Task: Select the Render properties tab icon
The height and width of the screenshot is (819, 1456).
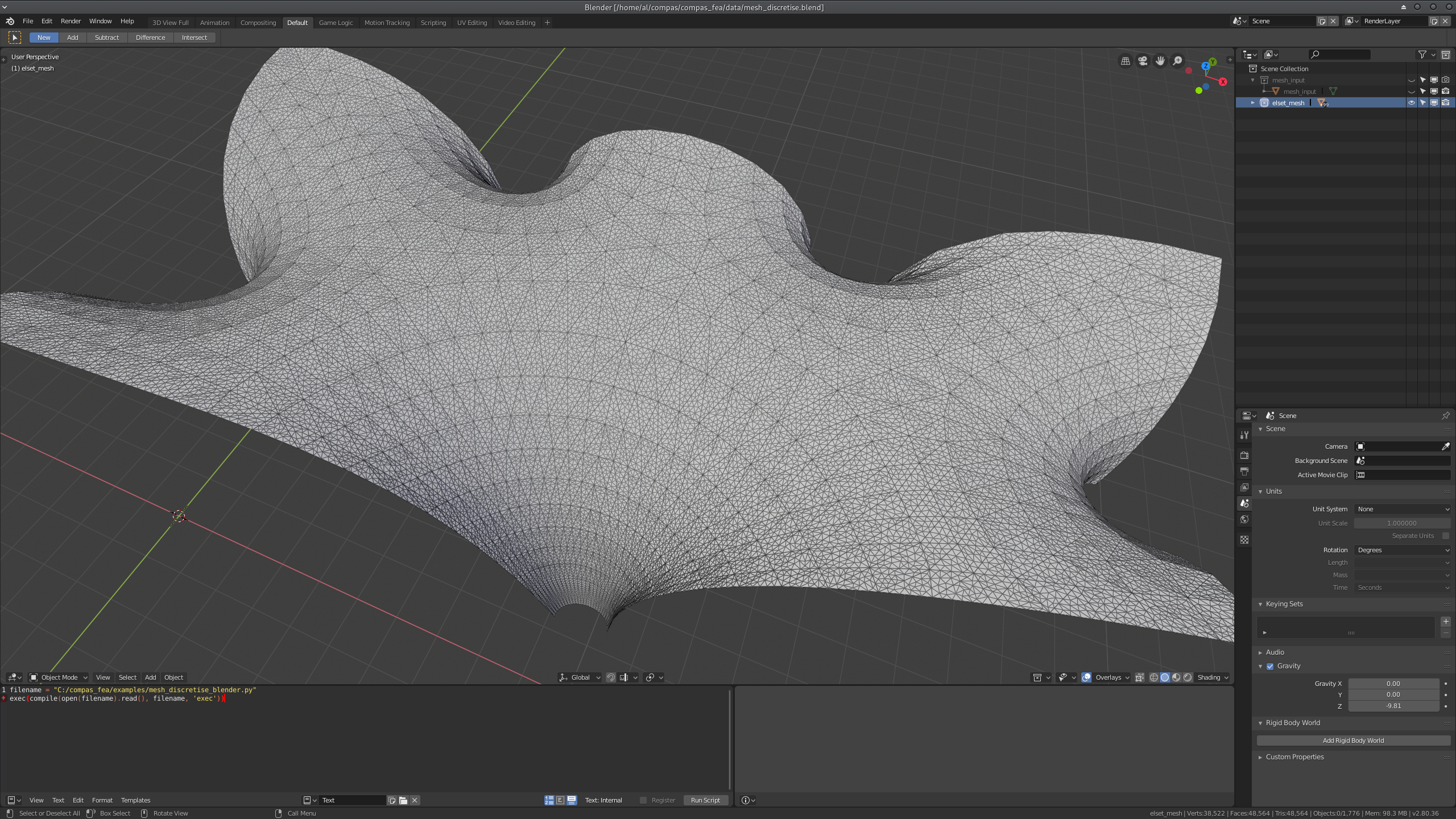Action: [x=1244, y=456]
